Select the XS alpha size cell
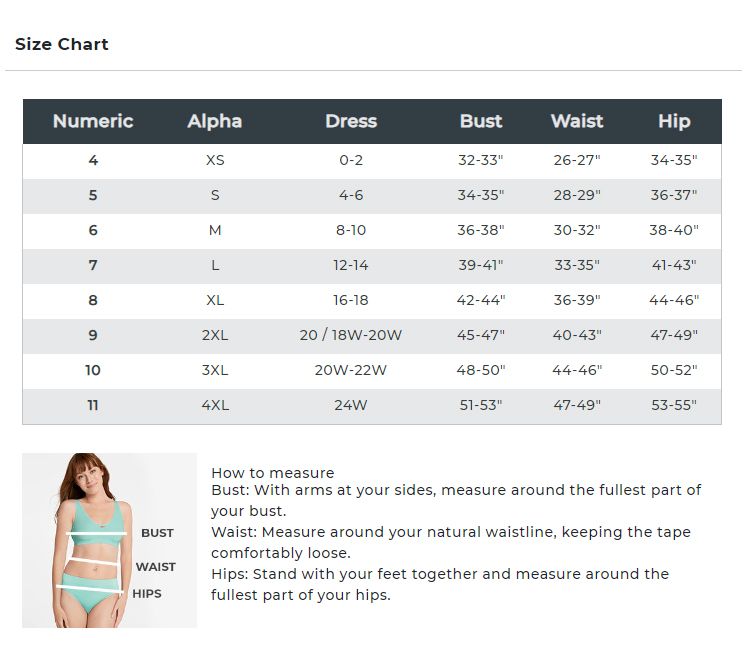Screen dimensions: 748x665 [x=215, y=160]
